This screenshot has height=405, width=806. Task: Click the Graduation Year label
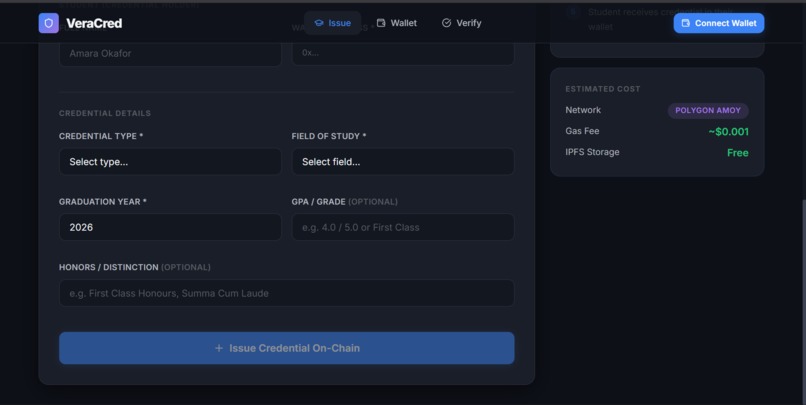[x=102, y=201]
